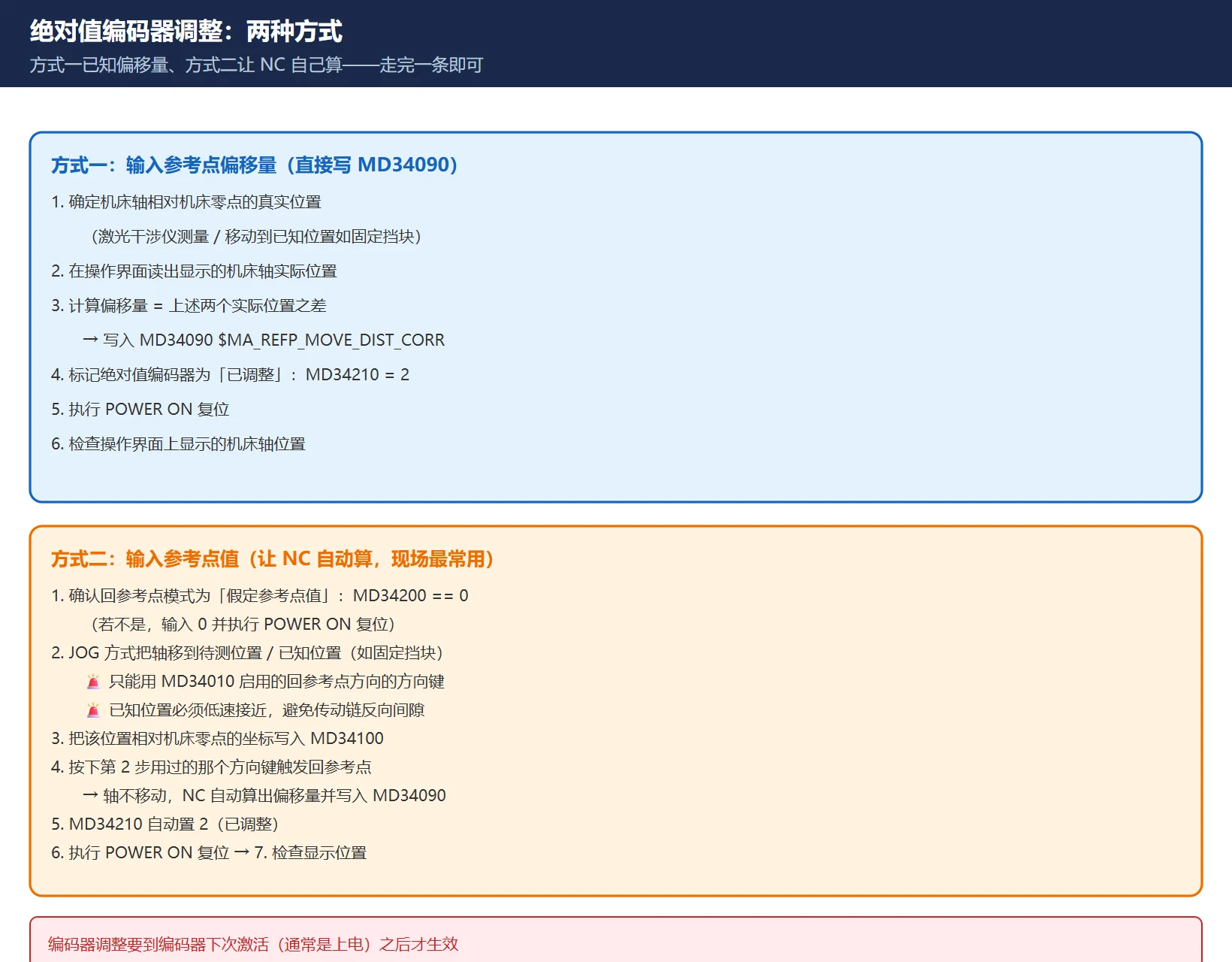Click the heading 方式二：输入参考点值
Screen dimensions: 1232x962
click(273, 558)
